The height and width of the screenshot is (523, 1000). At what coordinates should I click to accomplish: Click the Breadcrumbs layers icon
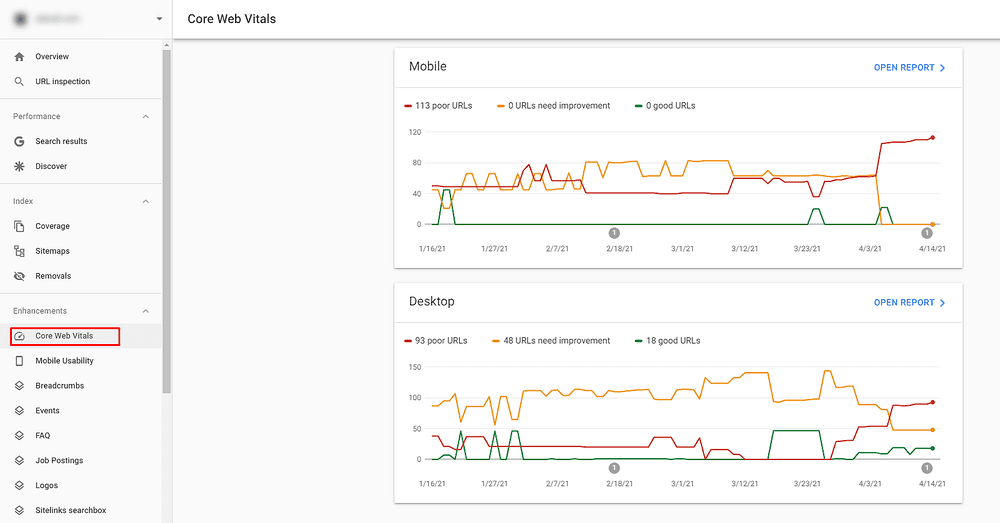click(19, 386)
